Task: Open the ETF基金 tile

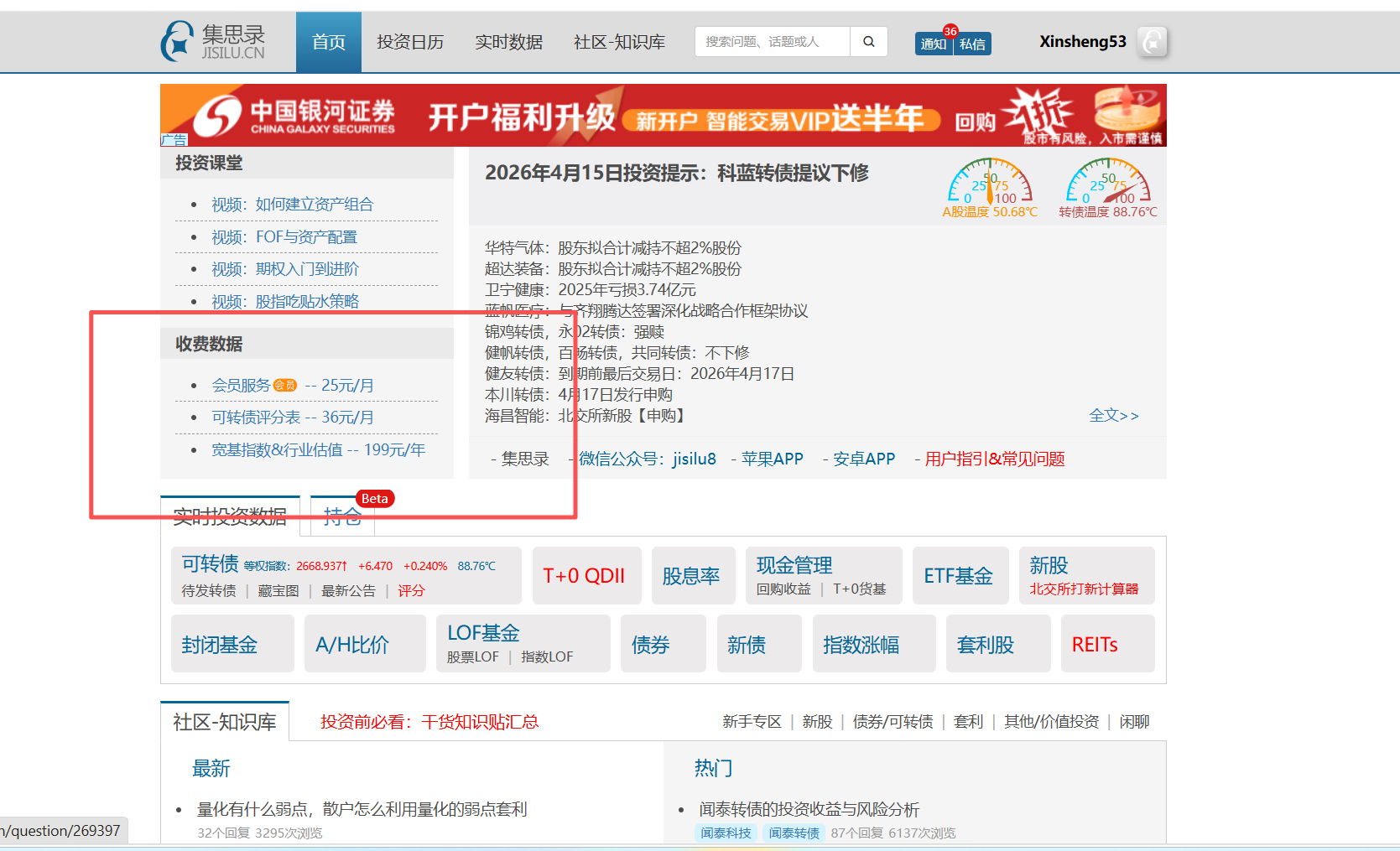Action: point(959,576)
